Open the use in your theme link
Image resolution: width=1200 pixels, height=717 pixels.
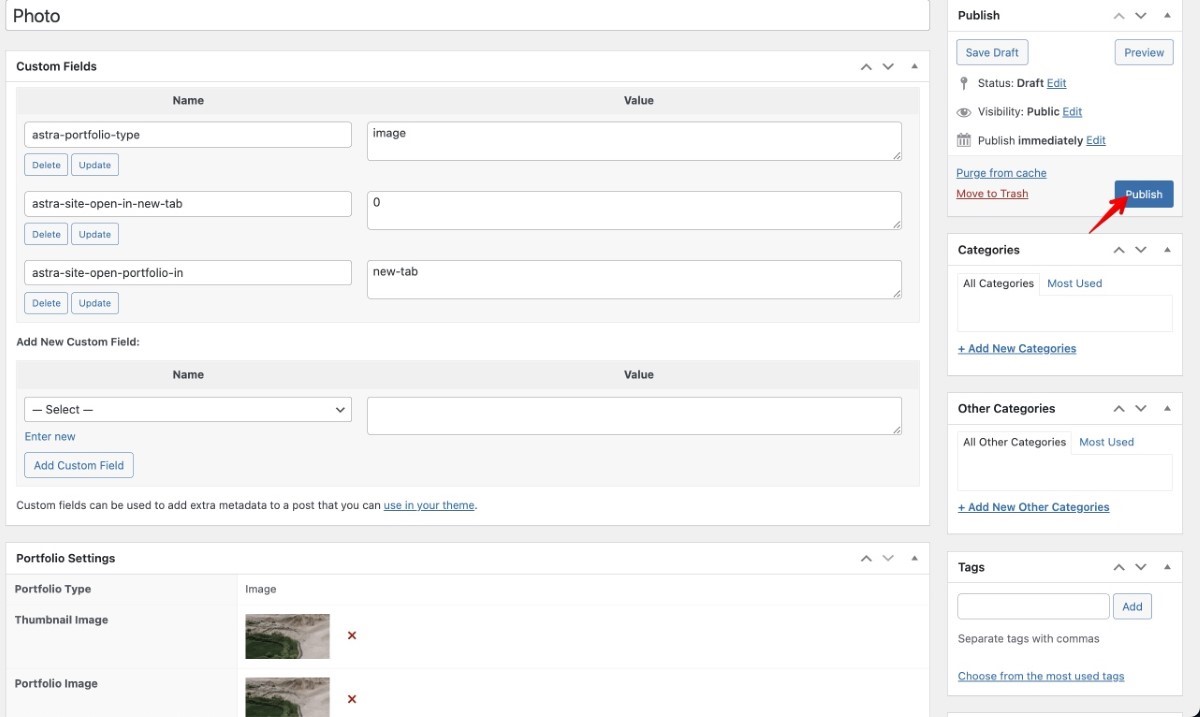(x=429, y=506)
